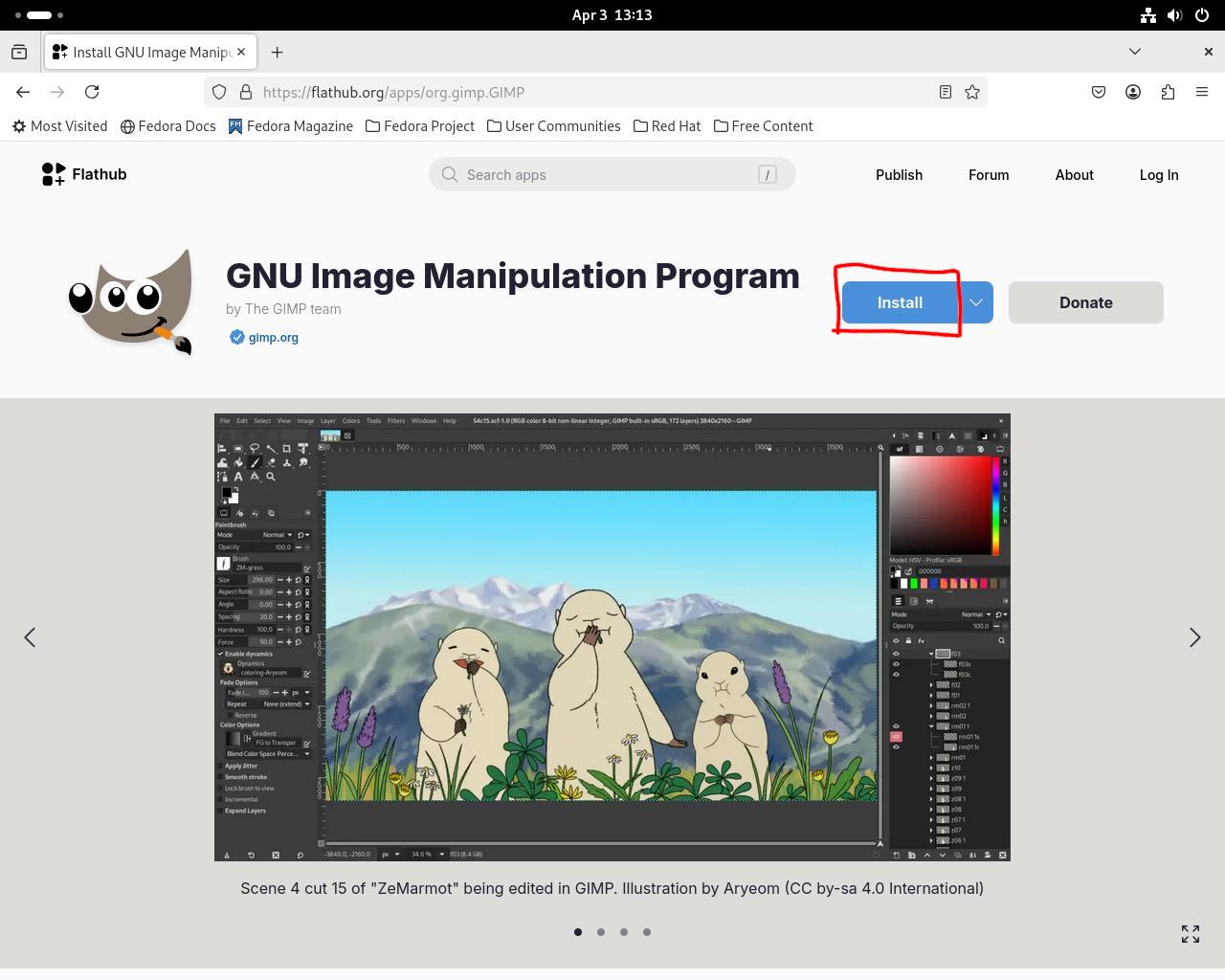Click the verified checkmark badge
The width and height of the screenshot is (1225, 980).
(x=236, y=337)
